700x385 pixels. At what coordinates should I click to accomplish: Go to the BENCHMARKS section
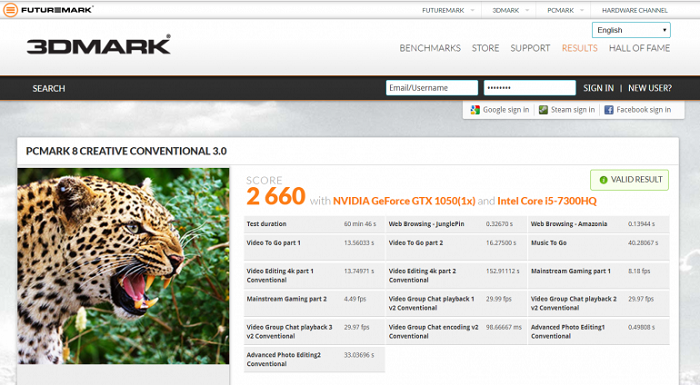click(430, 48)
